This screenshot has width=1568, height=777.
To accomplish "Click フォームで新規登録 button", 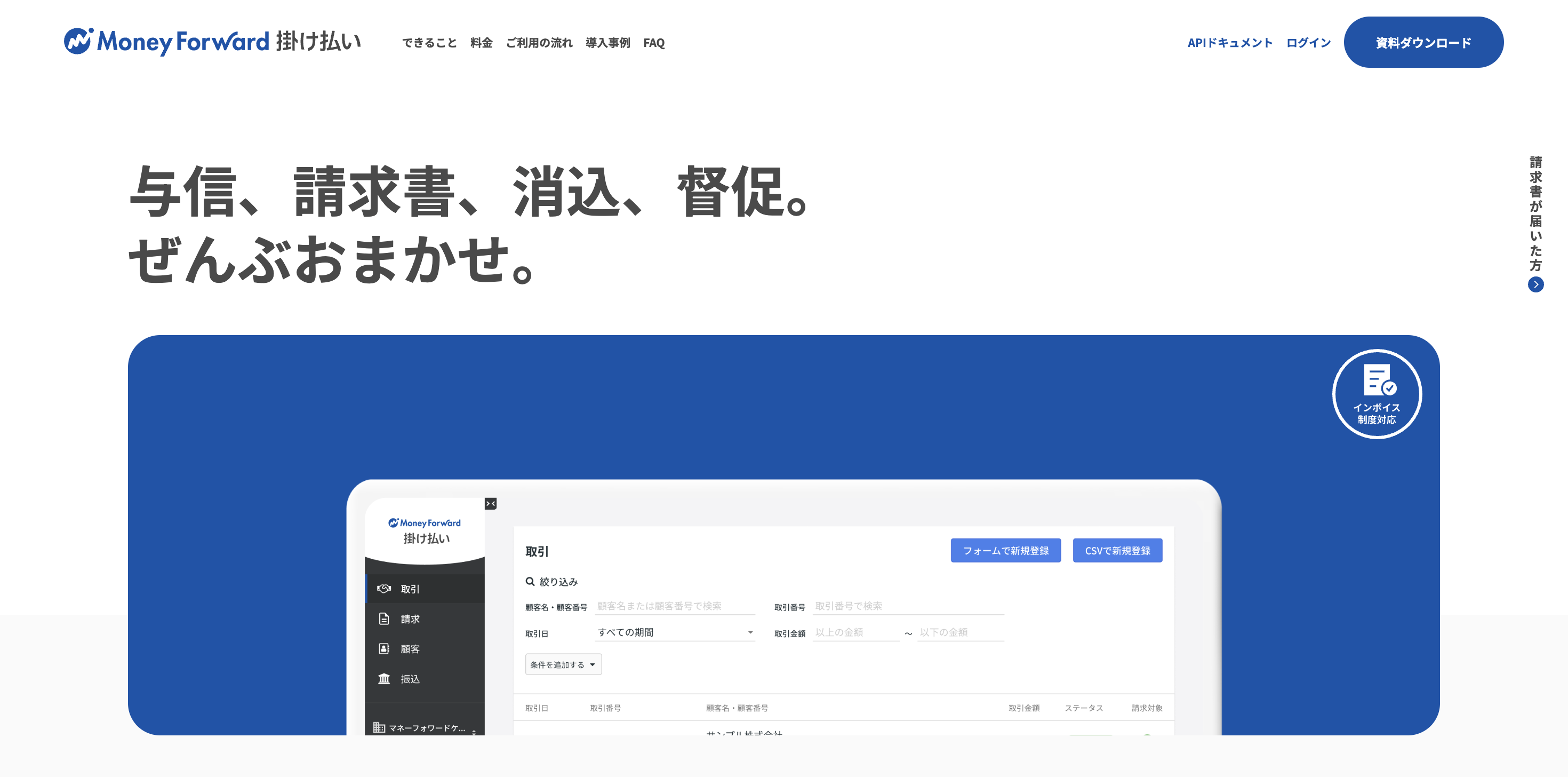I will pos(1005,551).
